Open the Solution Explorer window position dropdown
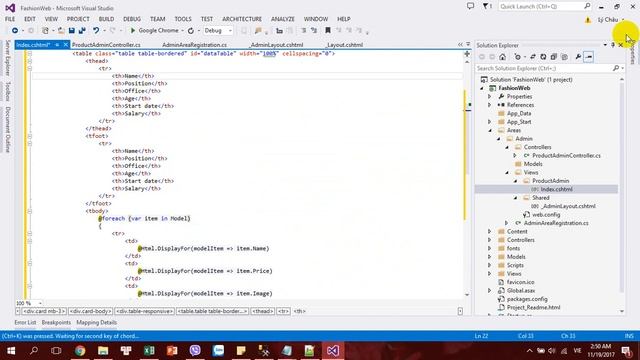This screenshot has width=640, height=360. coord(605,45)
